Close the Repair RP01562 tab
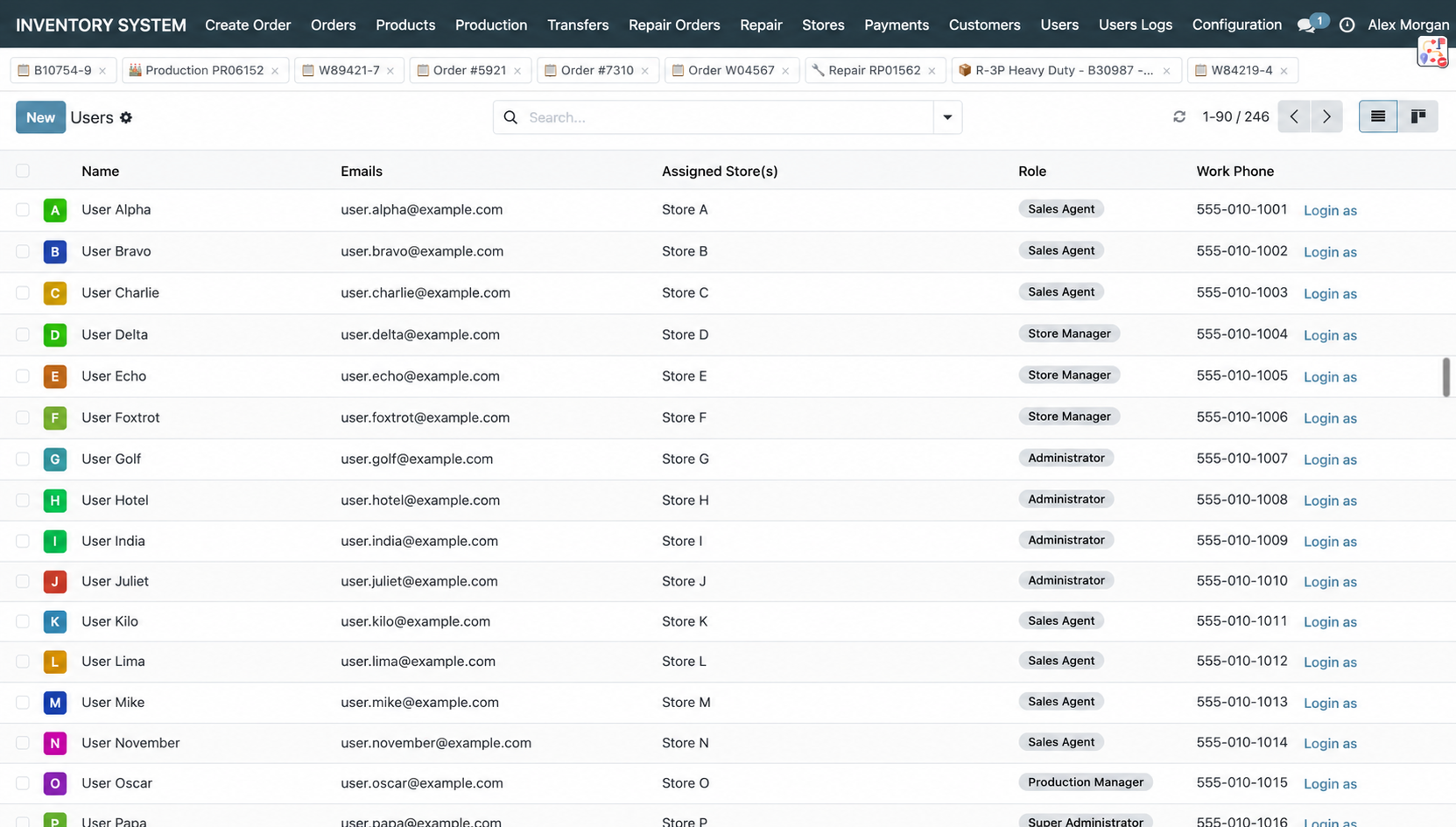This screenshot has width=1456, height=827. point(932,71)
